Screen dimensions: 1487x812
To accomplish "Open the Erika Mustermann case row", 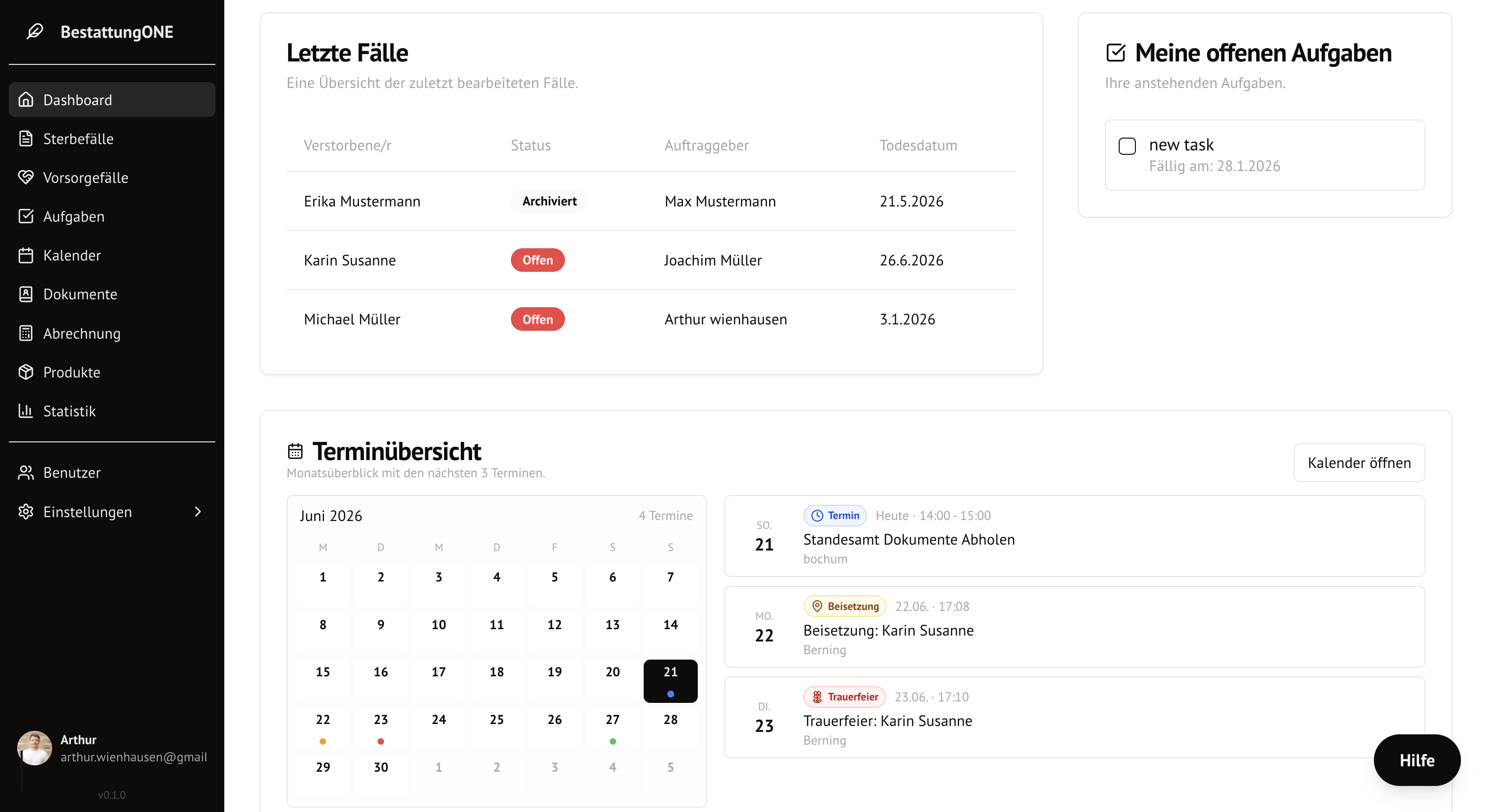I will point(651,201).
